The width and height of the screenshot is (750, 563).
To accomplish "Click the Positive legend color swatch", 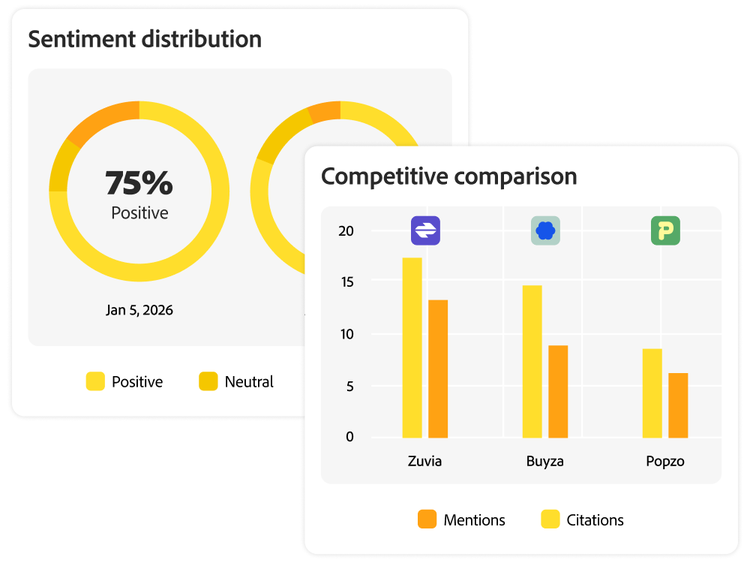I will click(x=96, y=381).
